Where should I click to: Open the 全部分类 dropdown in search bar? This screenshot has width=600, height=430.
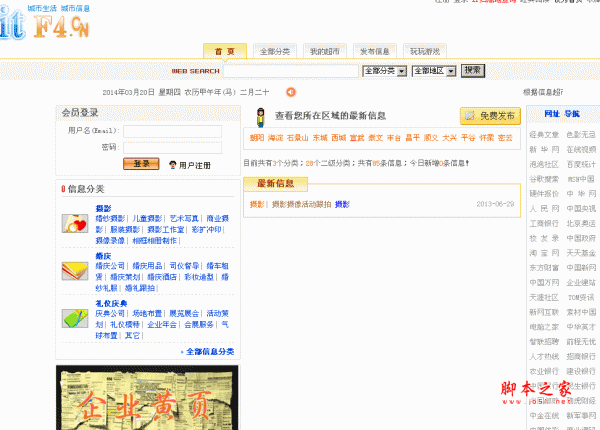click(x=384, y=71)
